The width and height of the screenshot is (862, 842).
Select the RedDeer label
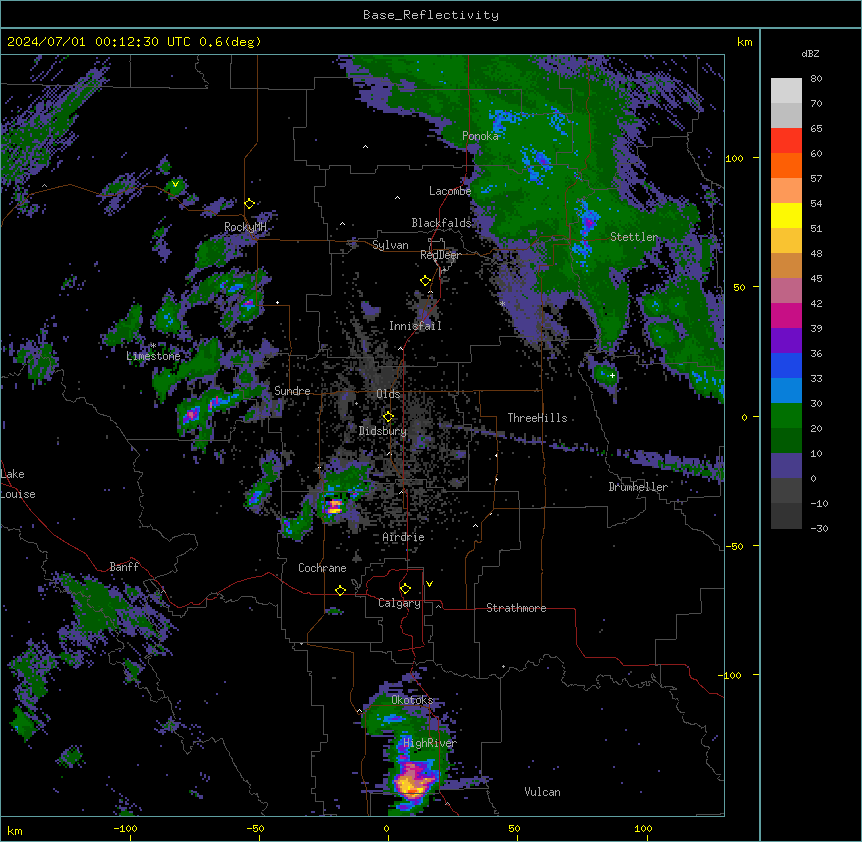(440, 255)
